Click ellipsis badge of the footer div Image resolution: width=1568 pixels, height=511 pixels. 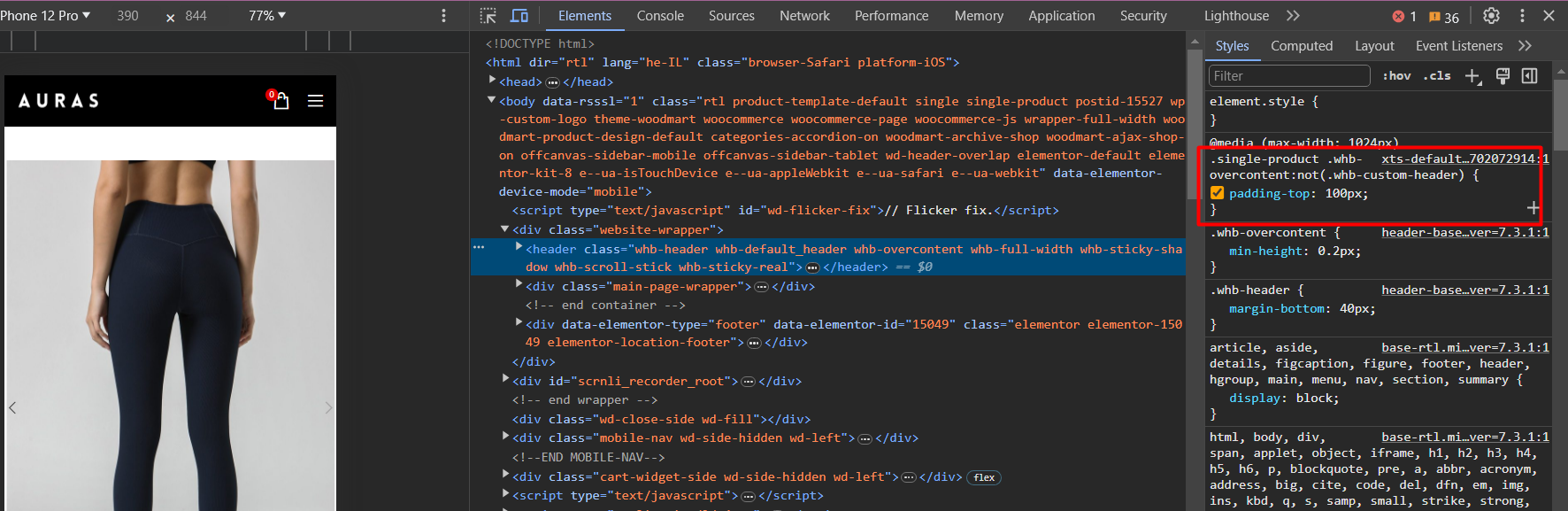tap(754, 343)
